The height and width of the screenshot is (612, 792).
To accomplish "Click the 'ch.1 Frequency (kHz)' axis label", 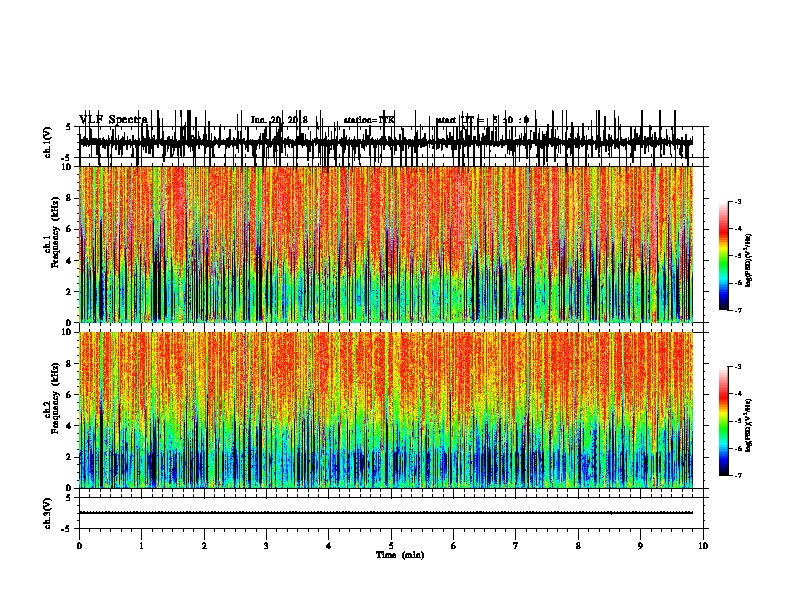I will [51, 232].
